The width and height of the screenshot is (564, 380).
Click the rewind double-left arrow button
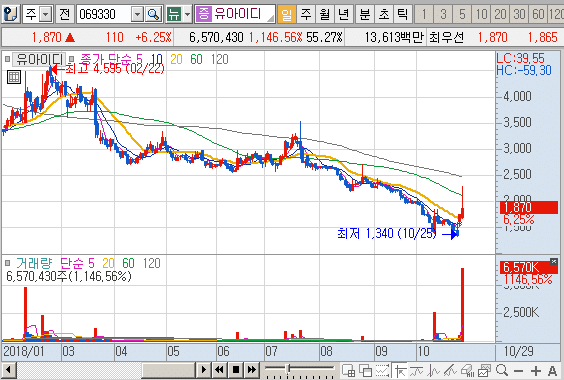click(219, 370)
